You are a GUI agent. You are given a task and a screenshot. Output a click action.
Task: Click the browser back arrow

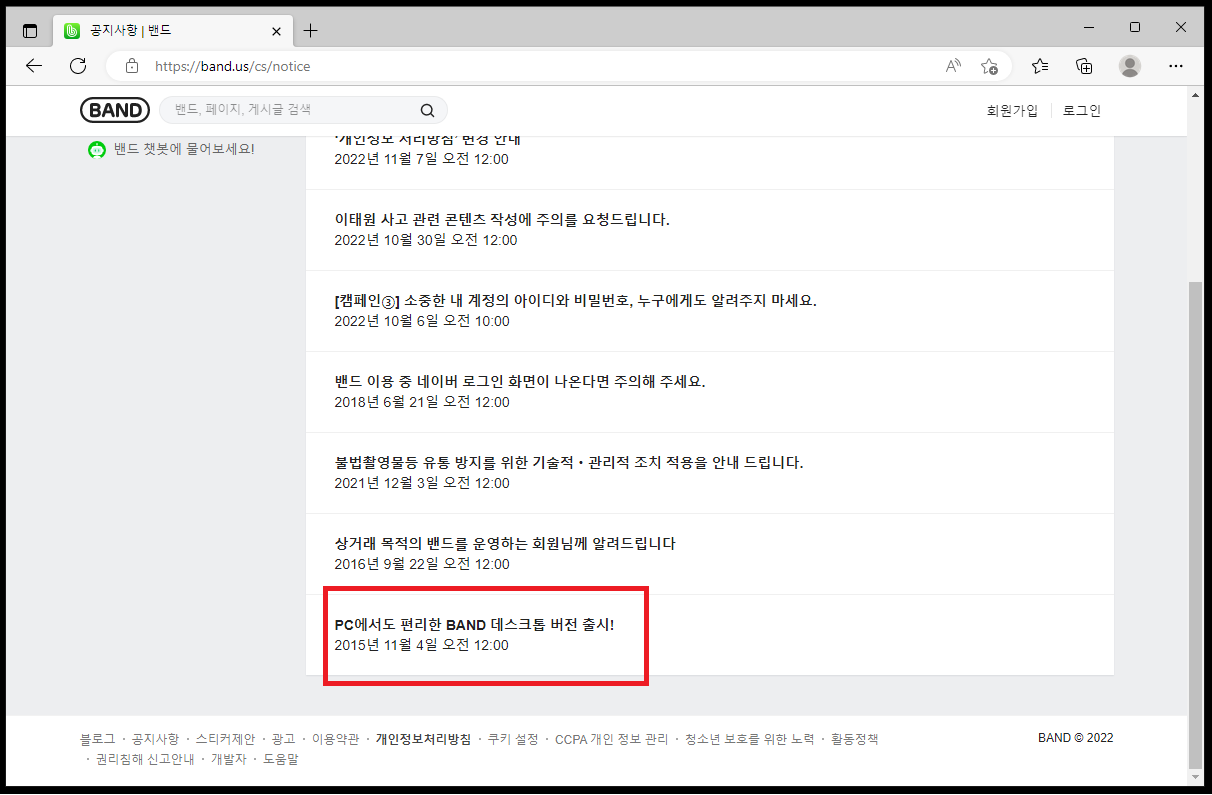[x=34, y=66]
